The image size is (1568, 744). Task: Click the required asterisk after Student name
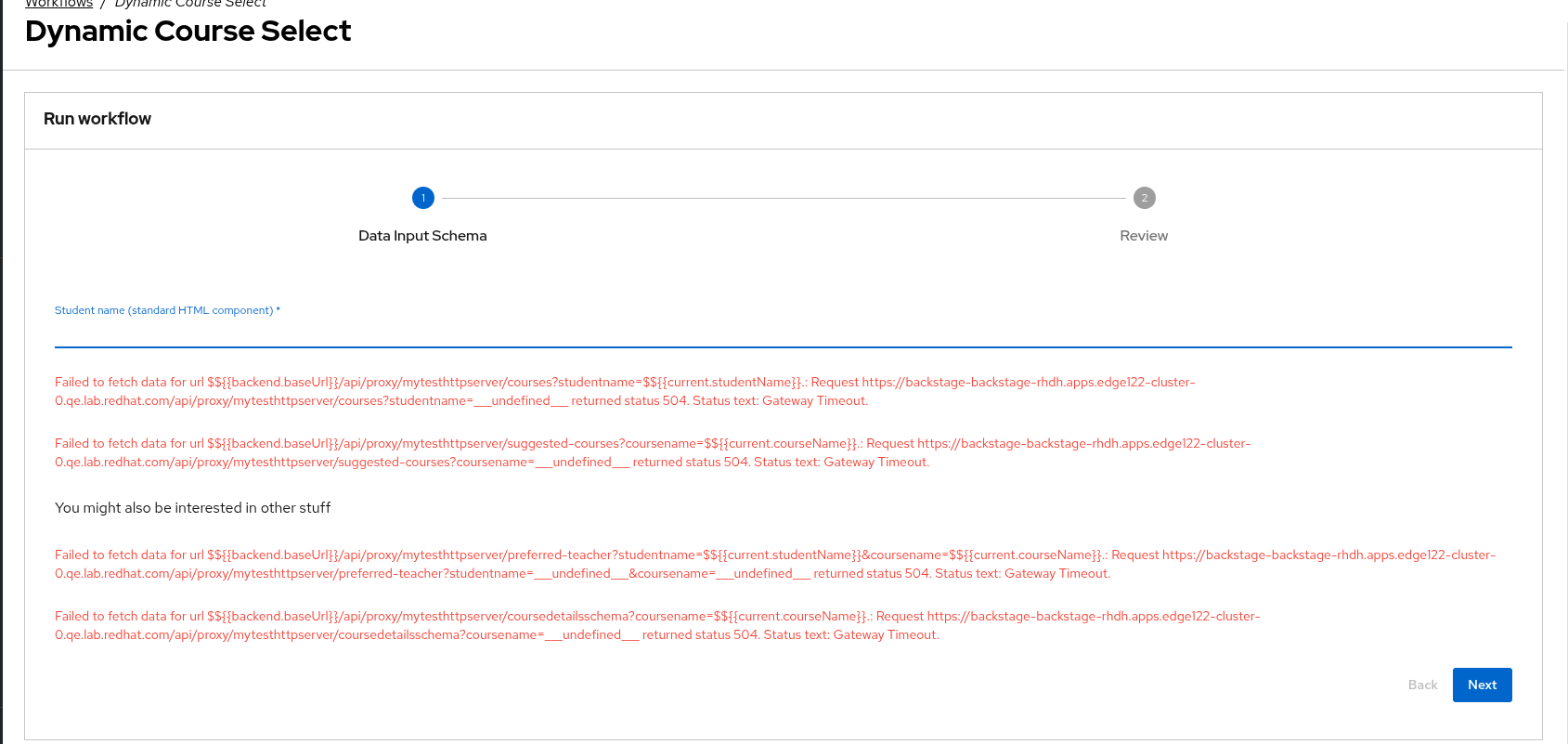click(279, 310)
